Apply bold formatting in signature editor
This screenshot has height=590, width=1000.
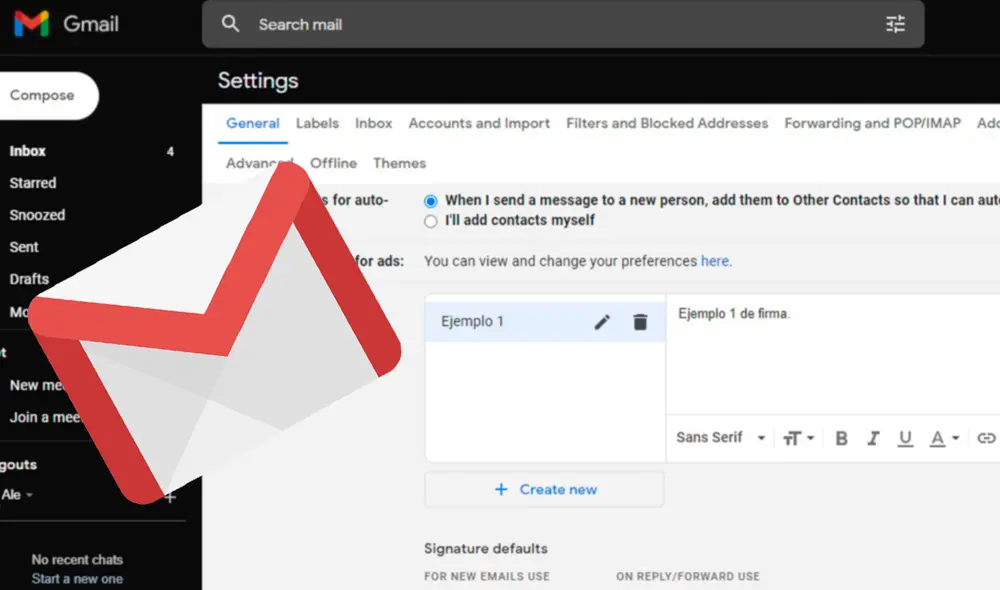[841, 438]
